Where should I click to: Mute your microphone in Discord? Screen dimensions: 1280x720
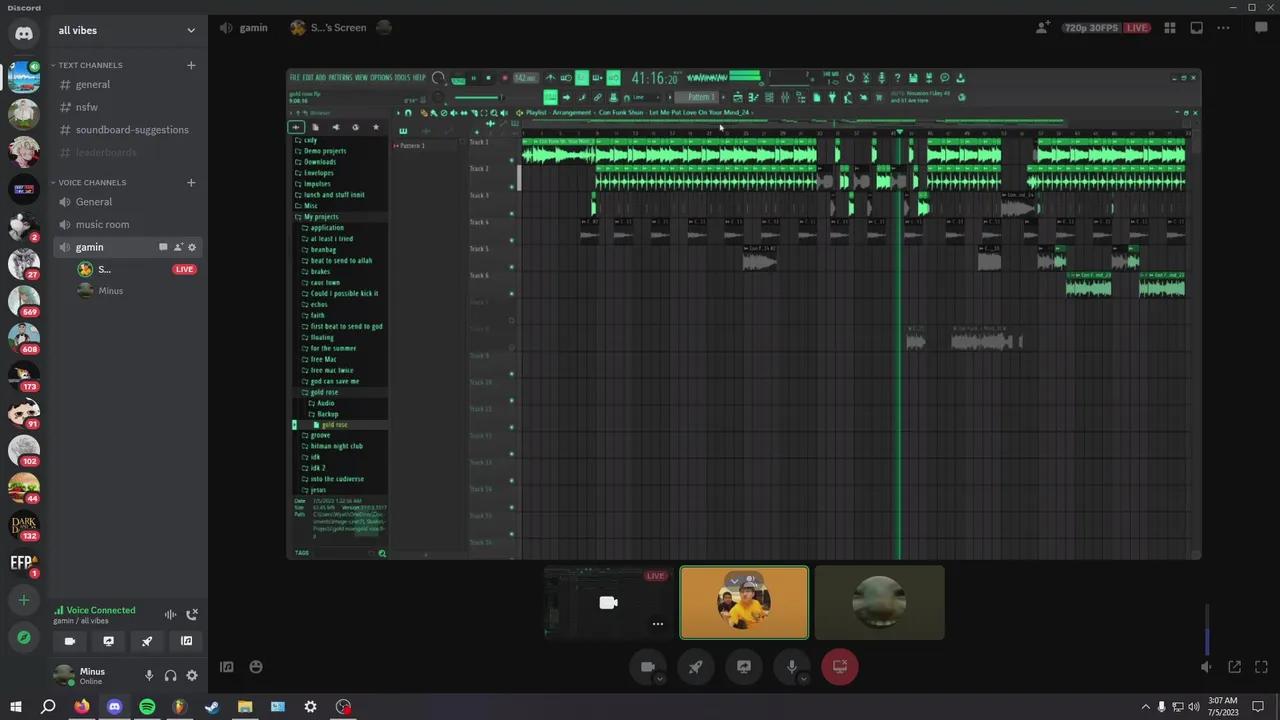[x=149, y=675]
